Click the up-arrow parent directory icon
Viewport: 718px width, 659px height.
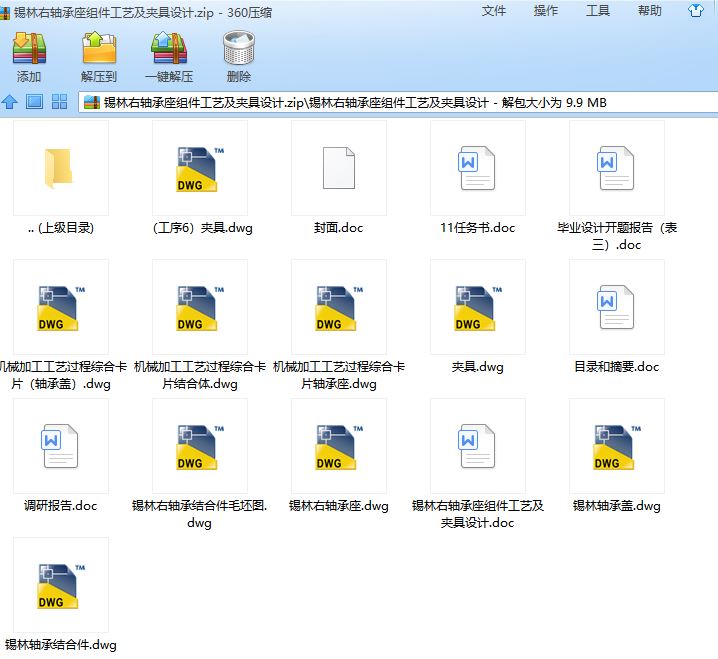coord(10,102)
